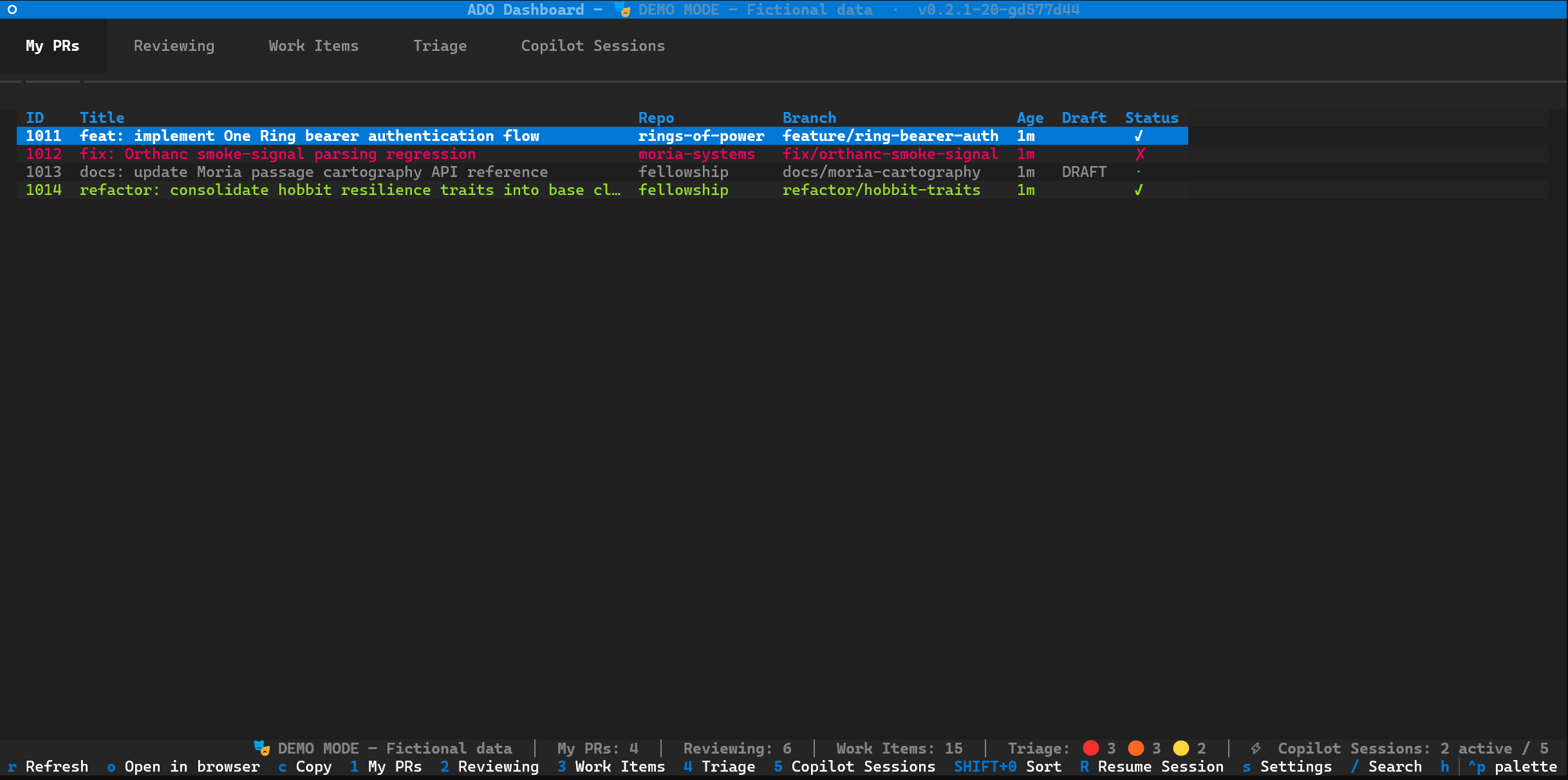Click the docs/moria-cartography branch cell
The image size is (1568, 780).
pyautogui.click(x=881, y=172)
